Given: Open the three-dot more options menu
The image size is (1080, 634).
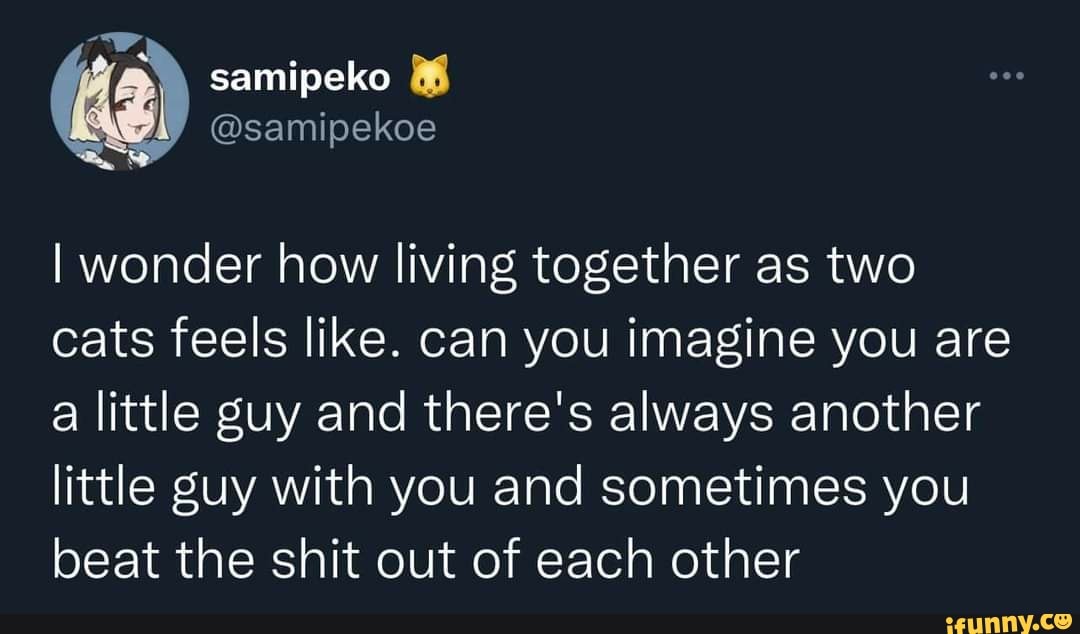Looking at the screenshot, I should tap(1006, 76).
